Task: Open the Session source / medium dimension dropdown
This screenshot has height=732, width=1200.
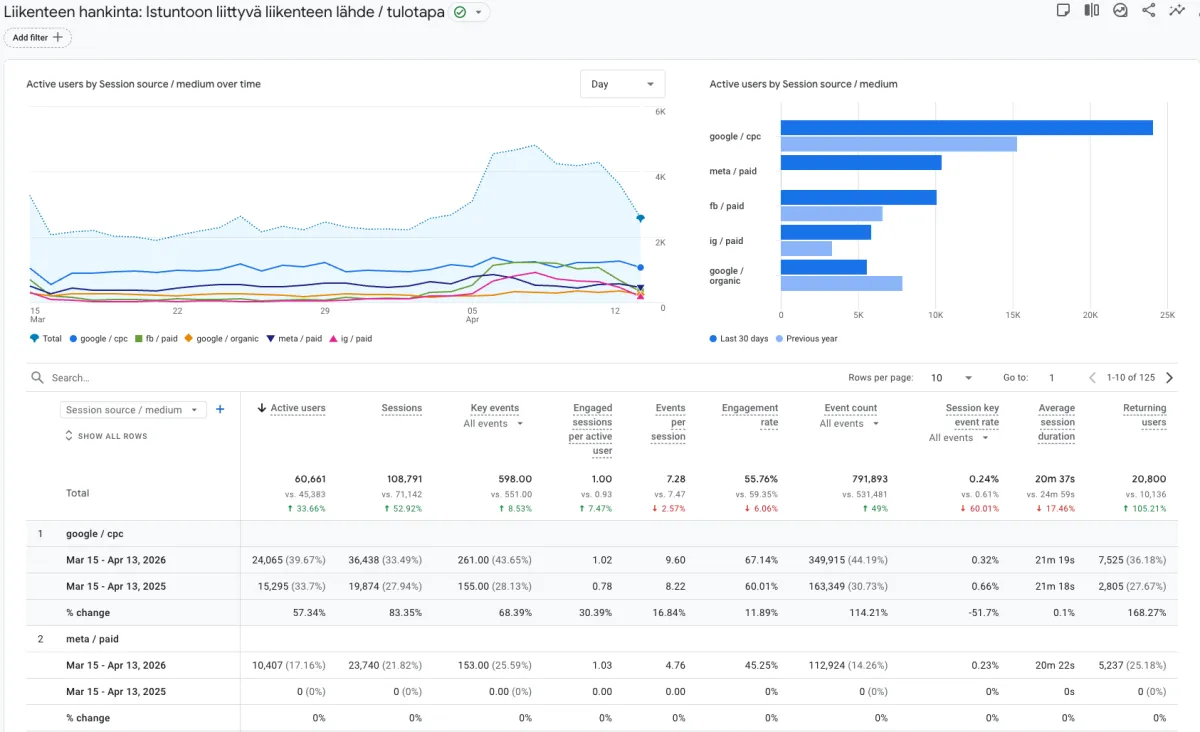Action: 132,410
